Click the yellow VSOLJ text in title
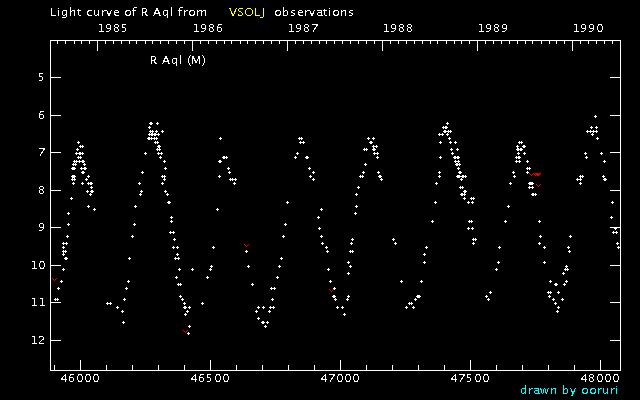The width and height of the screenshot is (640, 400). 246,12
